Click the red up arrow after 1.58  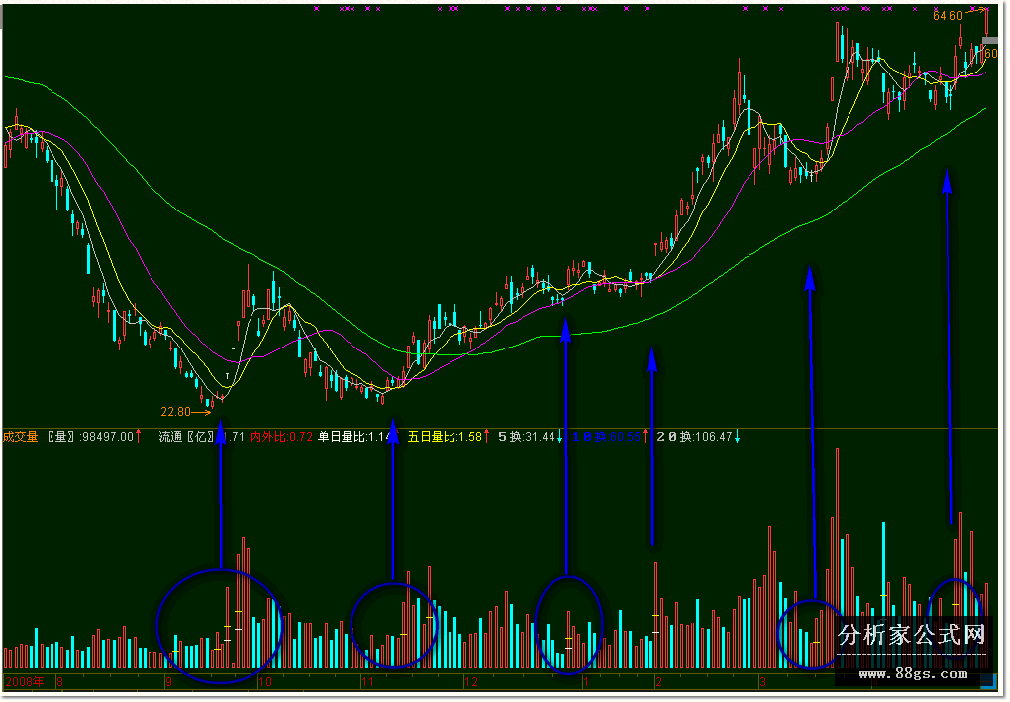click(486, 437)
